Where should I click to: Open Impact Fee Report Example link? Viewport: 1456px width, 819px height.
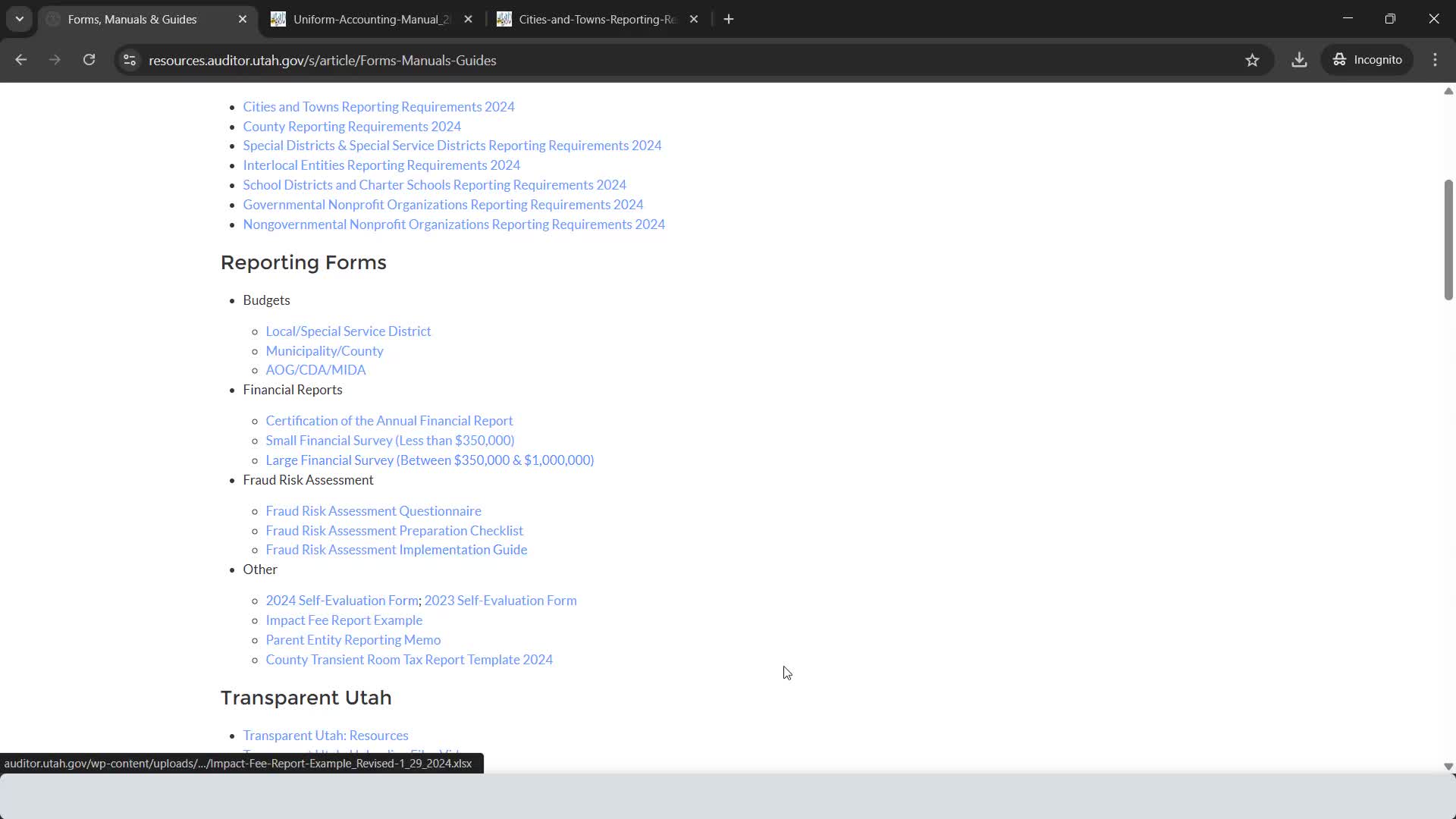click(x=344, y=620)
